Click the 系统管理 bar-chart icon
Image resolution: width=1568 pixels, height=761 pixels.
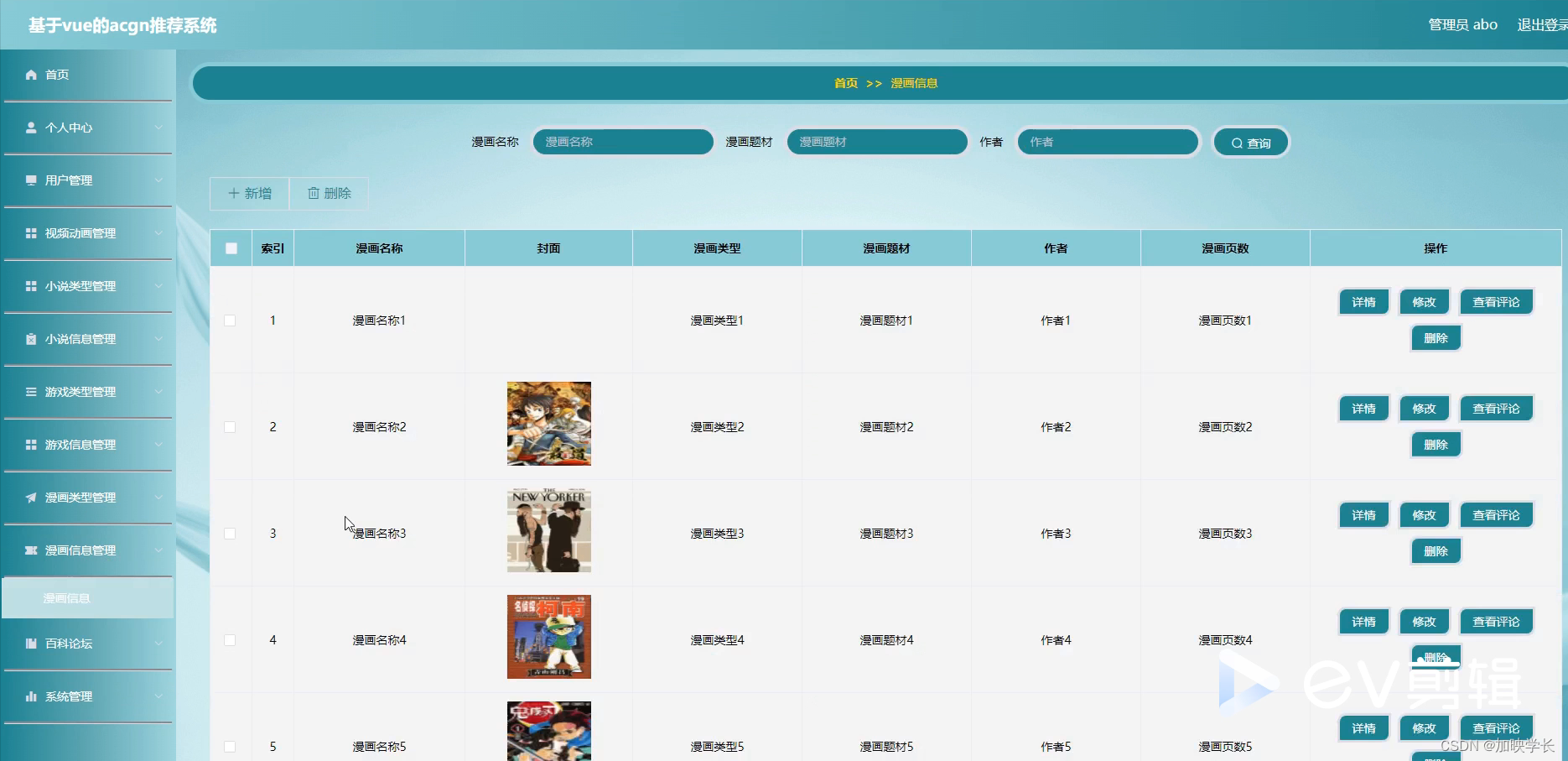point(31,696)
